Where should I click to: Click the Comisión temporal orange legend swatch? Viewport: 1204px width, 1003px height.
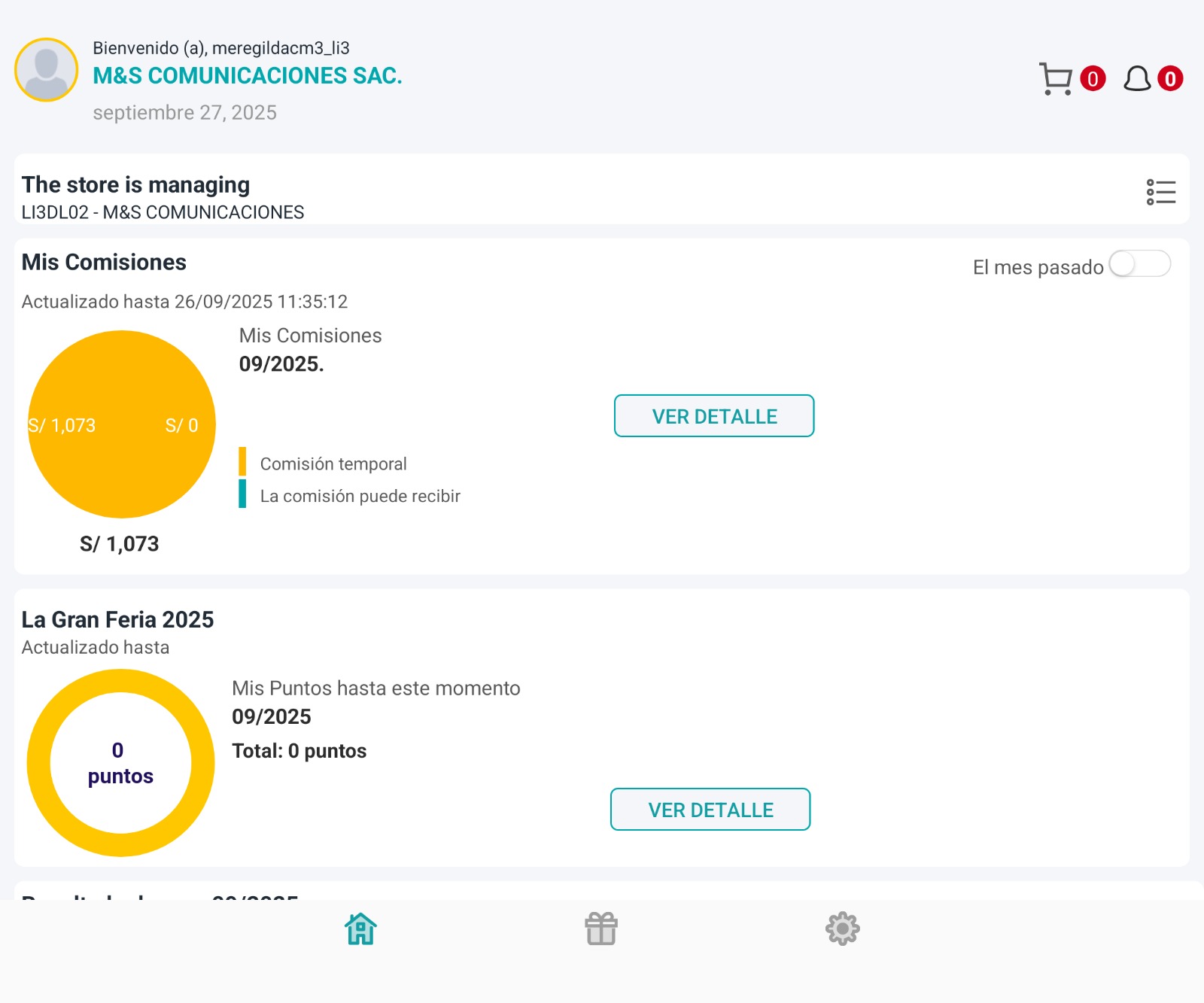242,462
